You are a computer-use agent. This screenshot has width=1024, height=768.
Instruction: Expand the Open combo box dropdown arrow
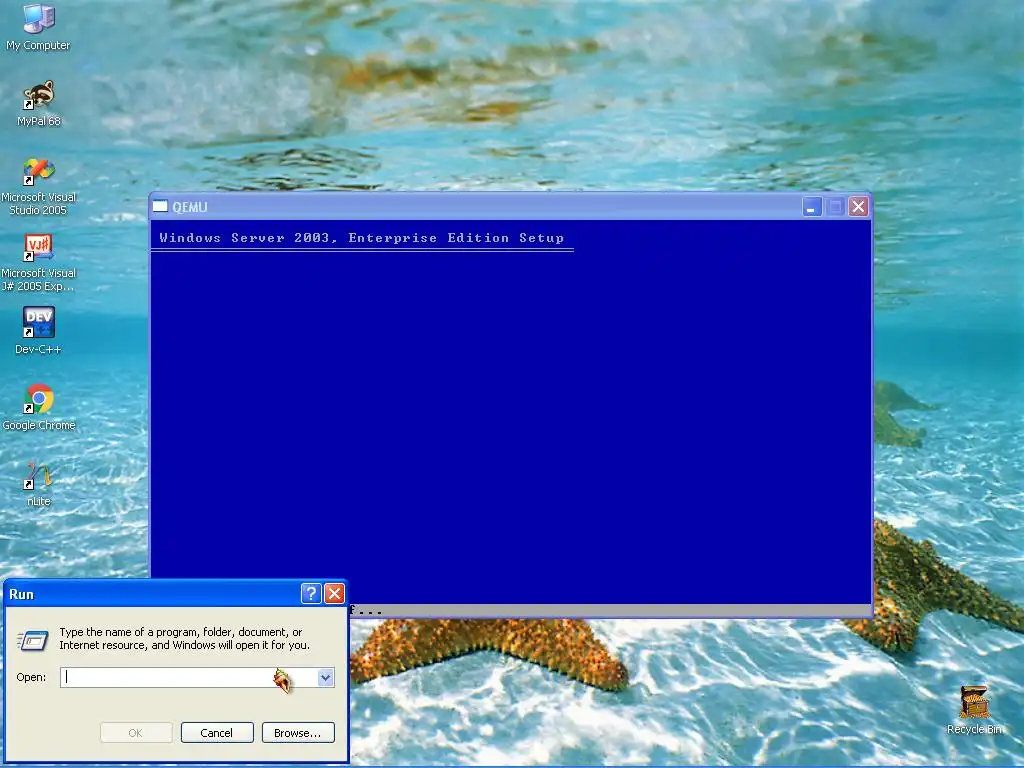pos(326,678)
